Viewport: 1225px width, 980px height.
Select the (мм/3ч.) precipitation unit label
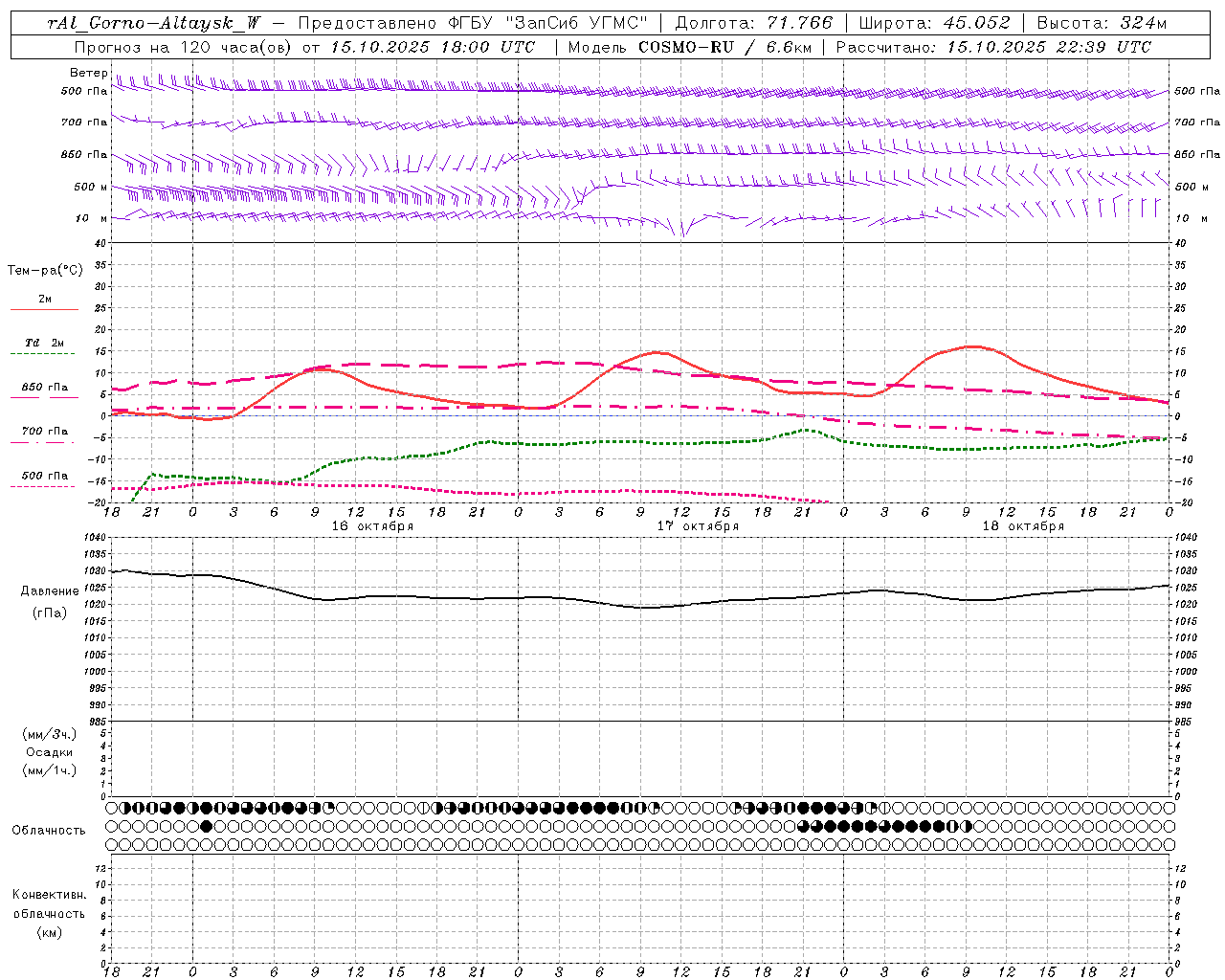50,734
